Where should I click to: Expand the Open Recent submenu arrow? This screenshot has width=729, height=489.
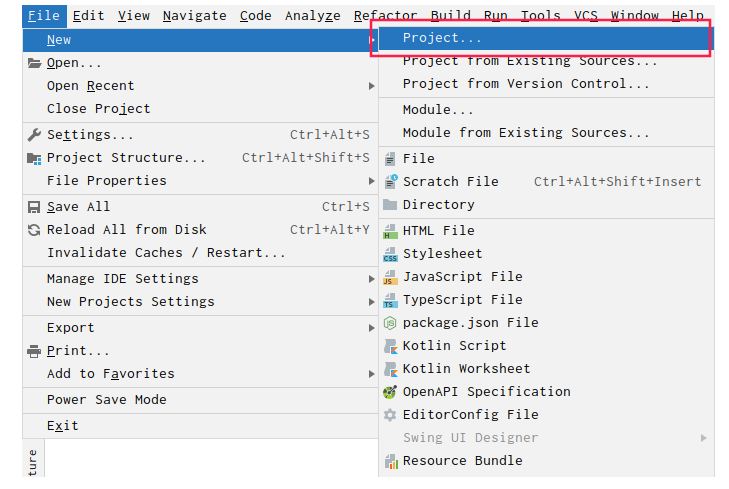pyautogui.click(x=371, y=86)
